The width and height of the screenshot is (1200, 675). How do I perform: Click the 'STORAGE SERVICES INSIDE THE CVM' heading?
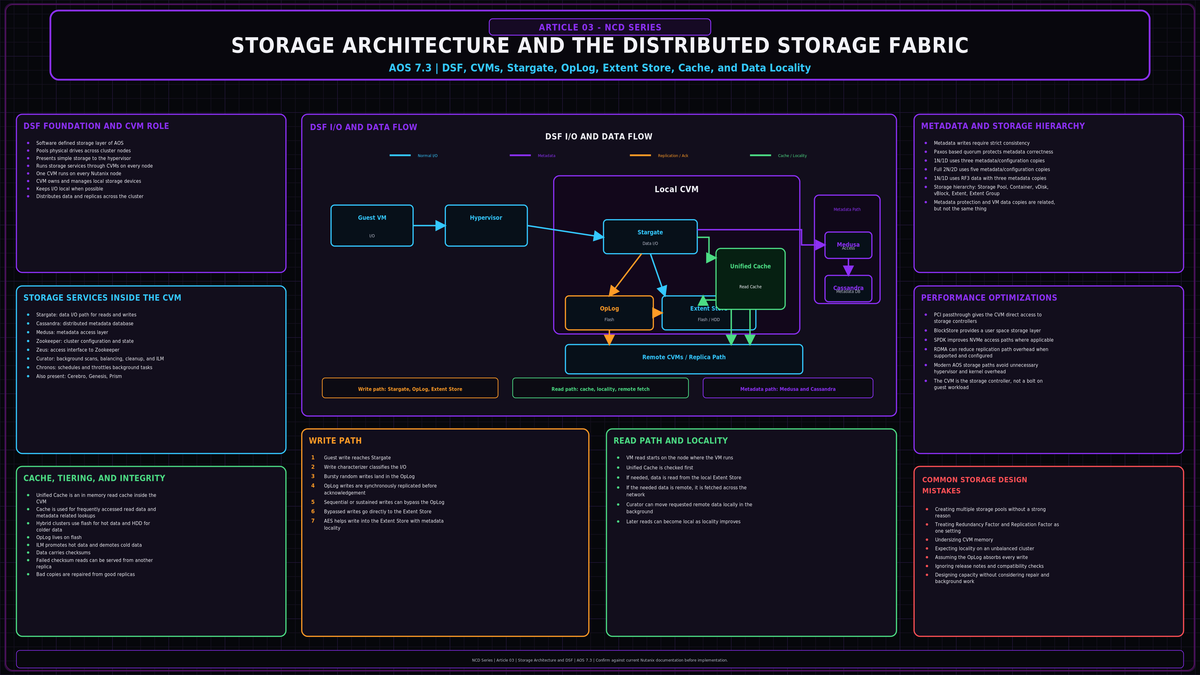click(x=102, y=298)
